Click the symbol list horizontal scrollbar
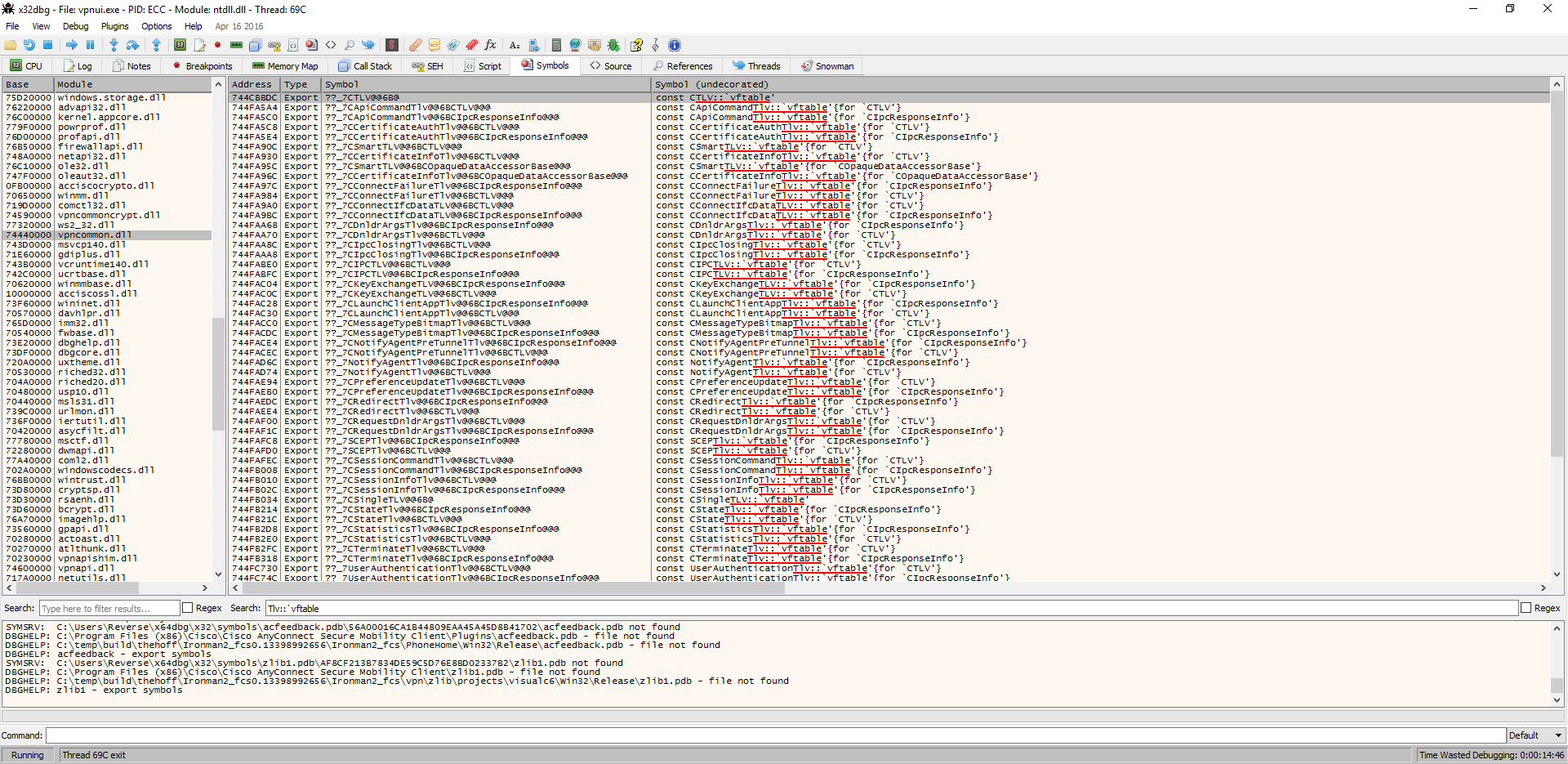The width and height of the screenshot is (1568, 764). (x=889, y=588)
